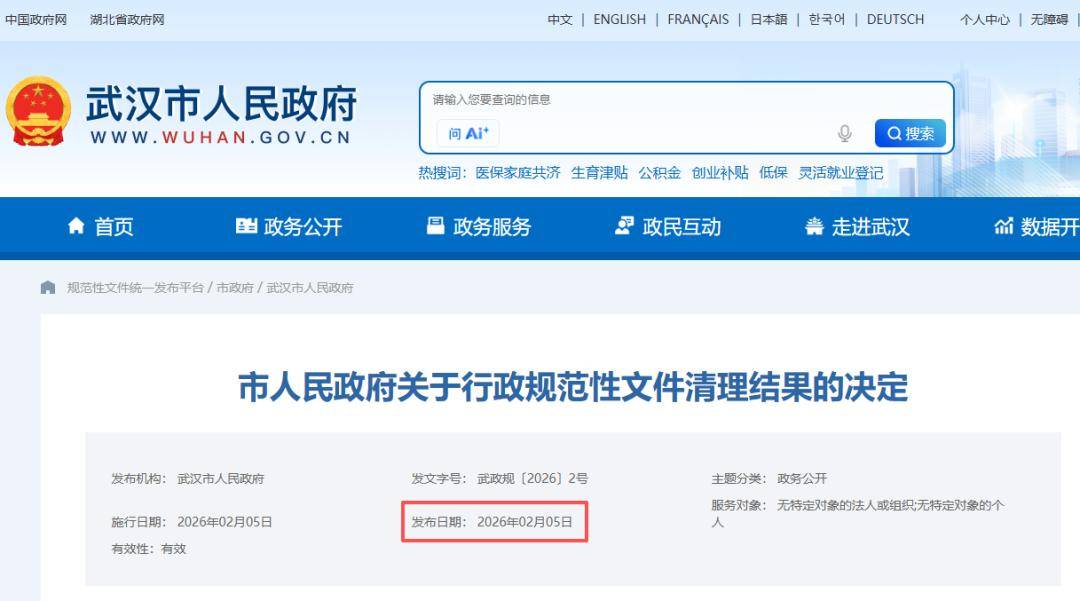Click the 政民互动 interaction icon

[625, 227]
